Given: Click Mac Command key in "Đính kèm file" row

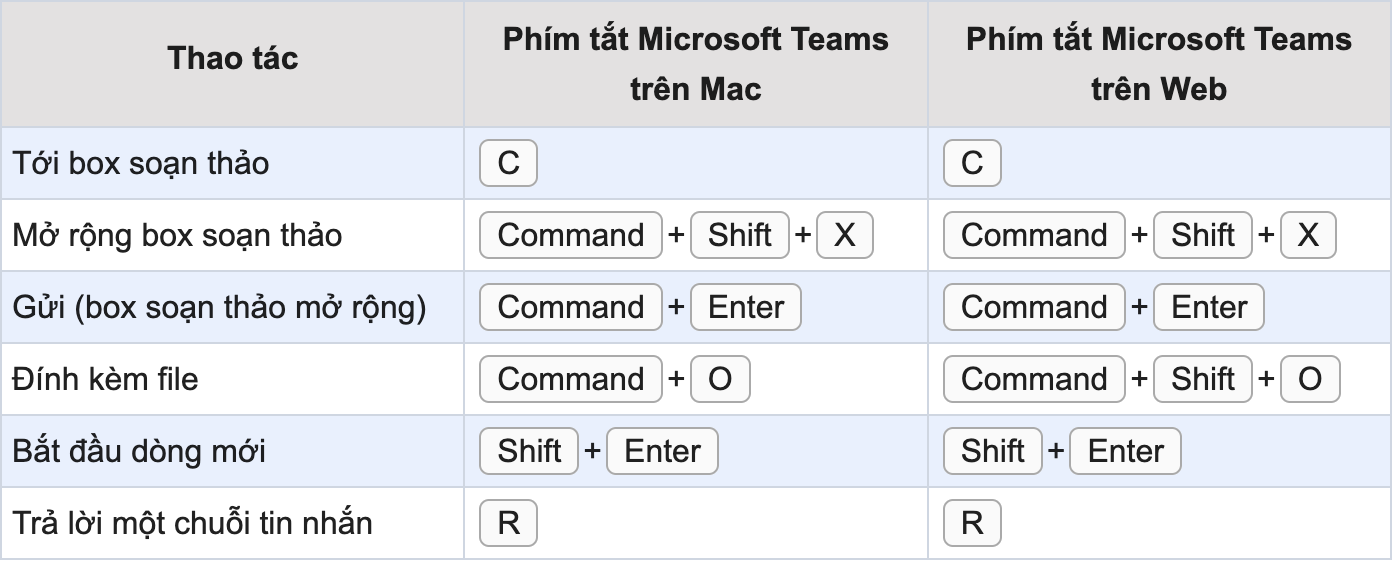Looking at the screenshot, I should pyautogui.click(x=571, y=379).
